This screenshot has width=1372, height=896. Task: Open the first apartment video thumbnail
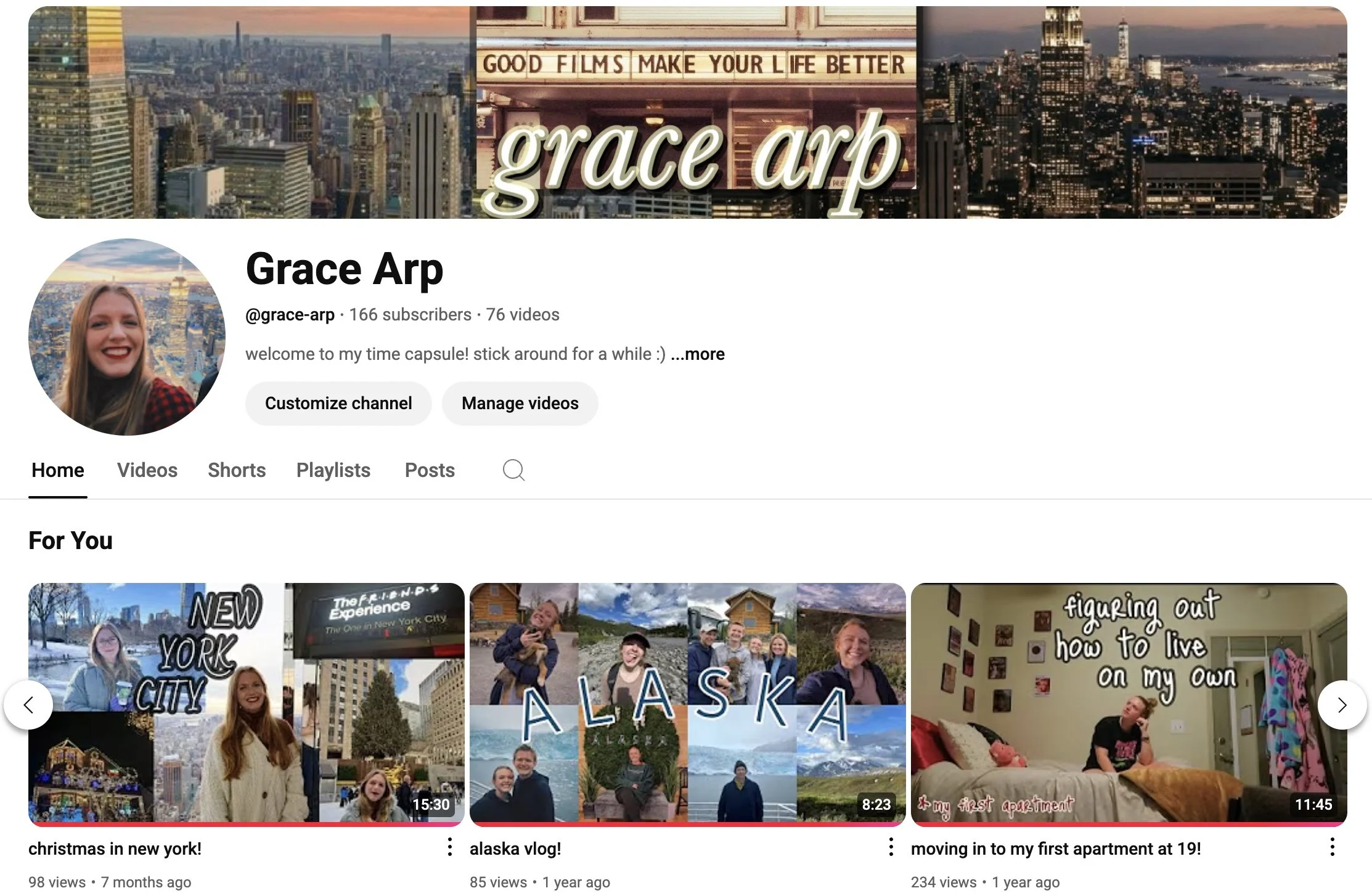click(1128, 703)
